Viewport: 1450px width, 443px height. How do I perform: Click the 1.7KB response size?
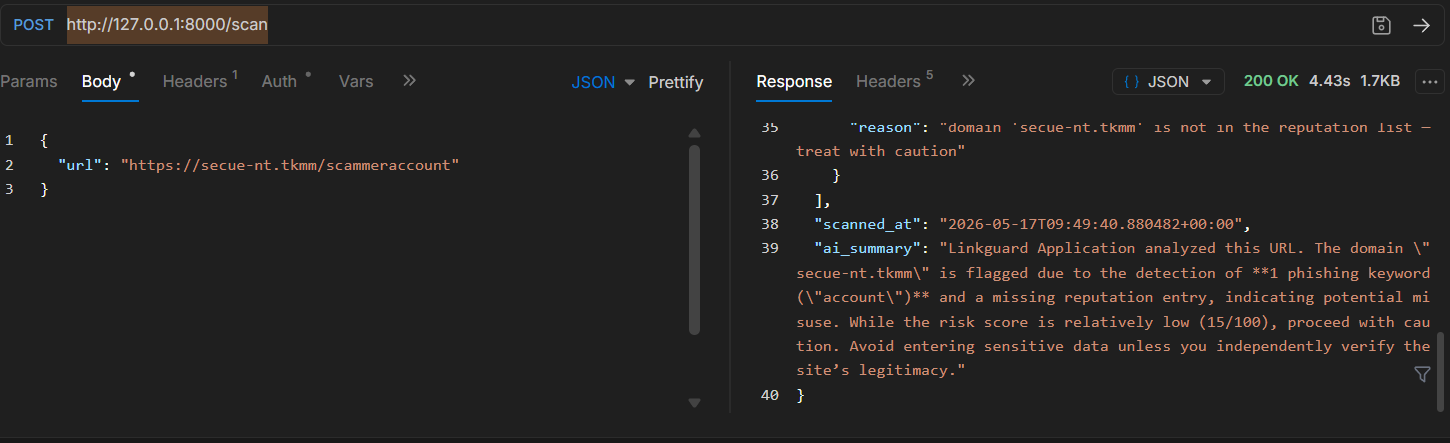(x=1380, y=82)
